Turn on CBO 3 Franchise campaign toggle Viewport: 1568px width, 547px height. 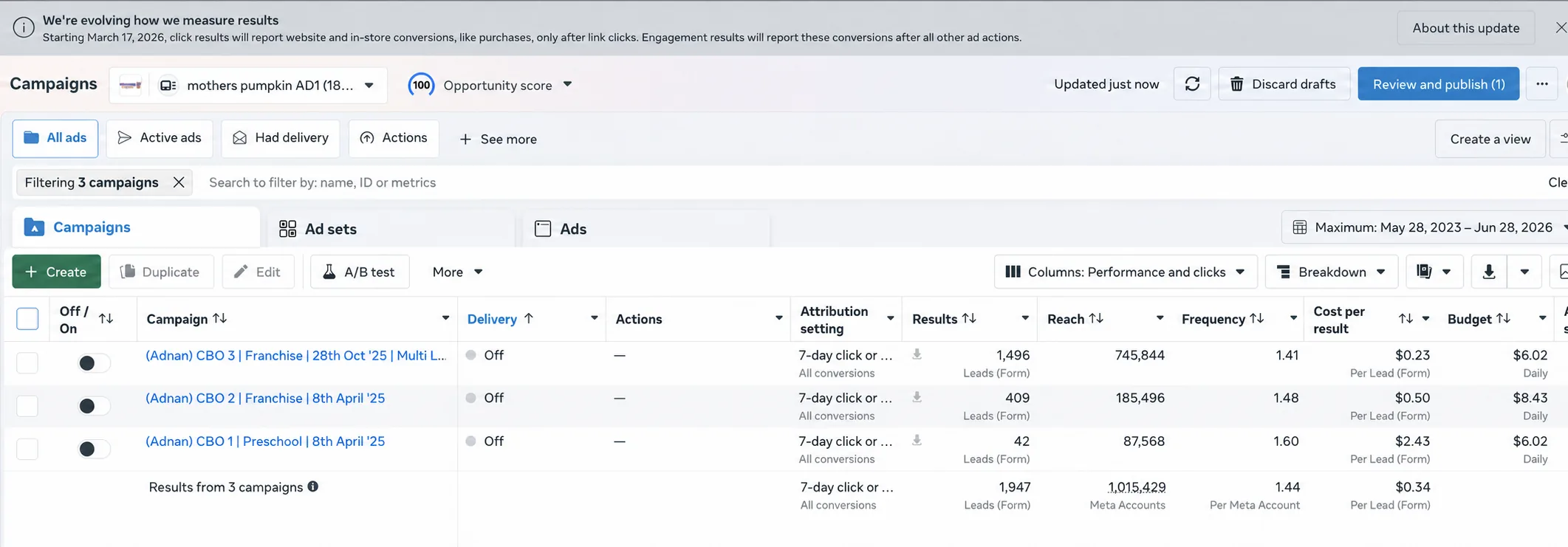tap(94, 362)
